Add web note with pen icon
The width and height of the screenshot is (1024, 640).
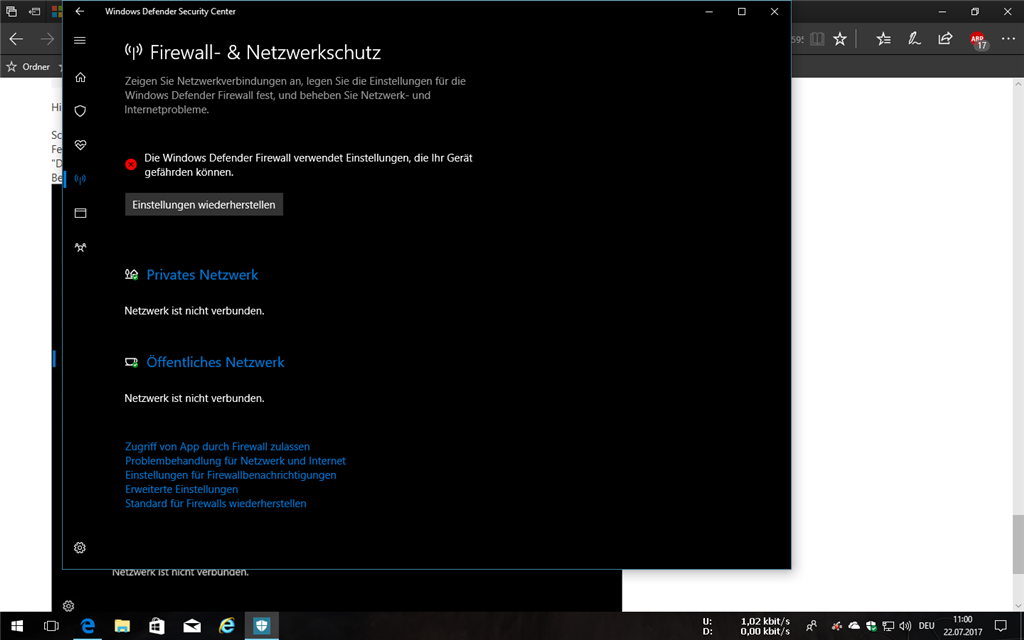pyautogui.click(x=914, y=39)
